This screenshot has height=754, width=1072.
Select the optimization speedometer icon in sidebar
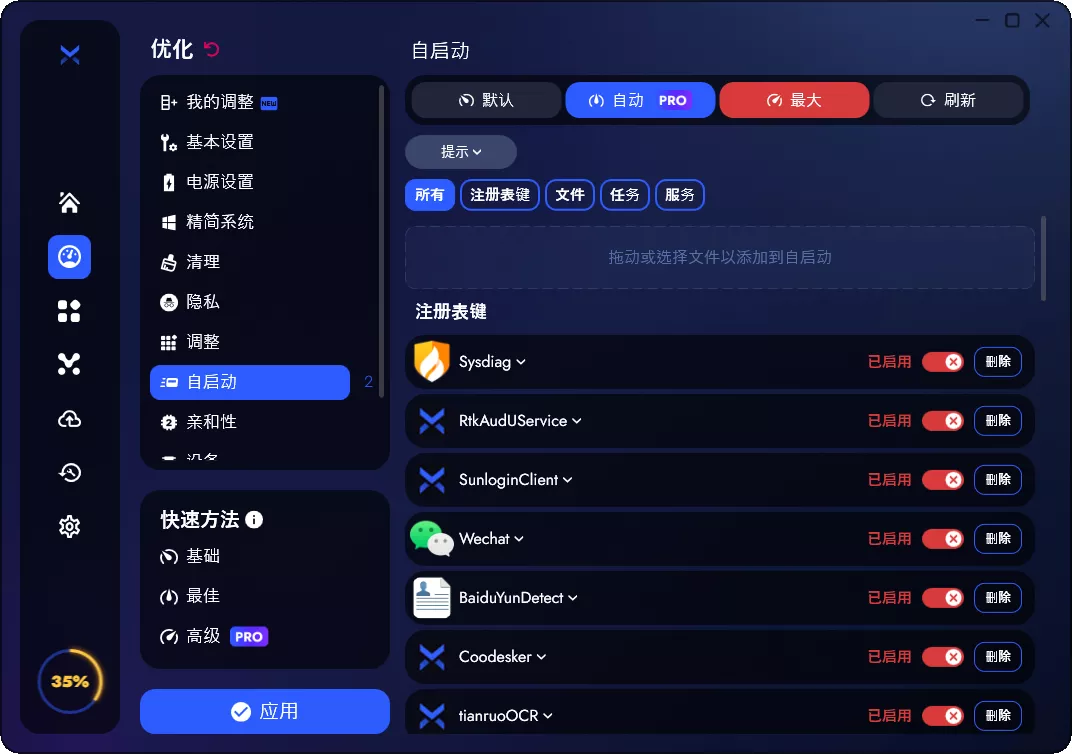point(69,257)
